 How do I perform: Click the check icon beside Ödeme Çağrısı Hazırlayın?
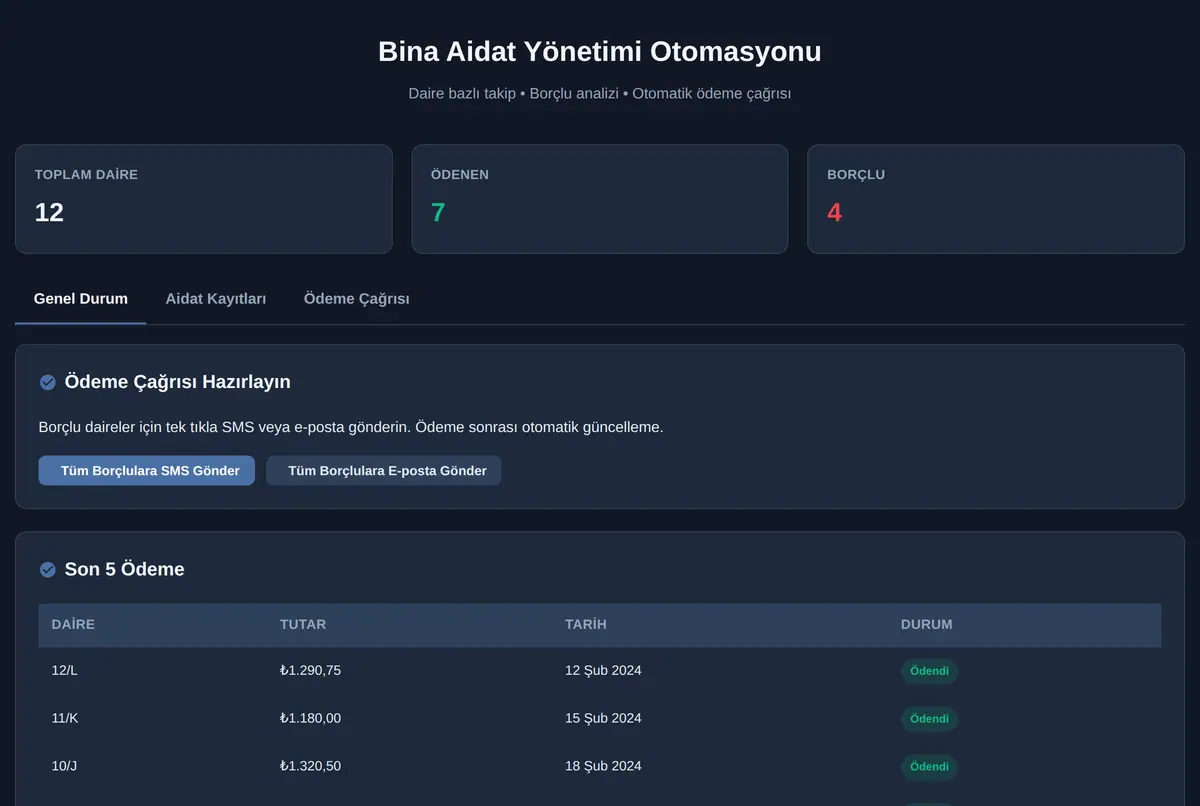click(x=47, y=382)
